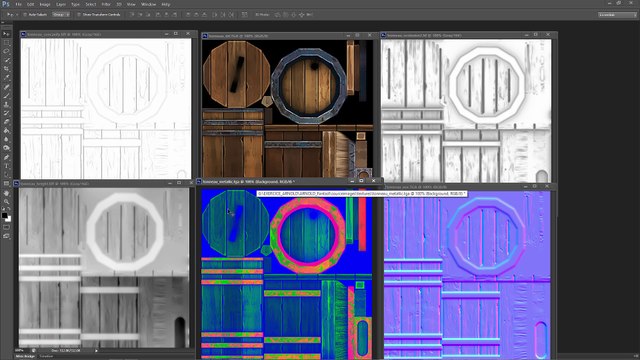Select the Crop tool

click(x=6, y=69)
